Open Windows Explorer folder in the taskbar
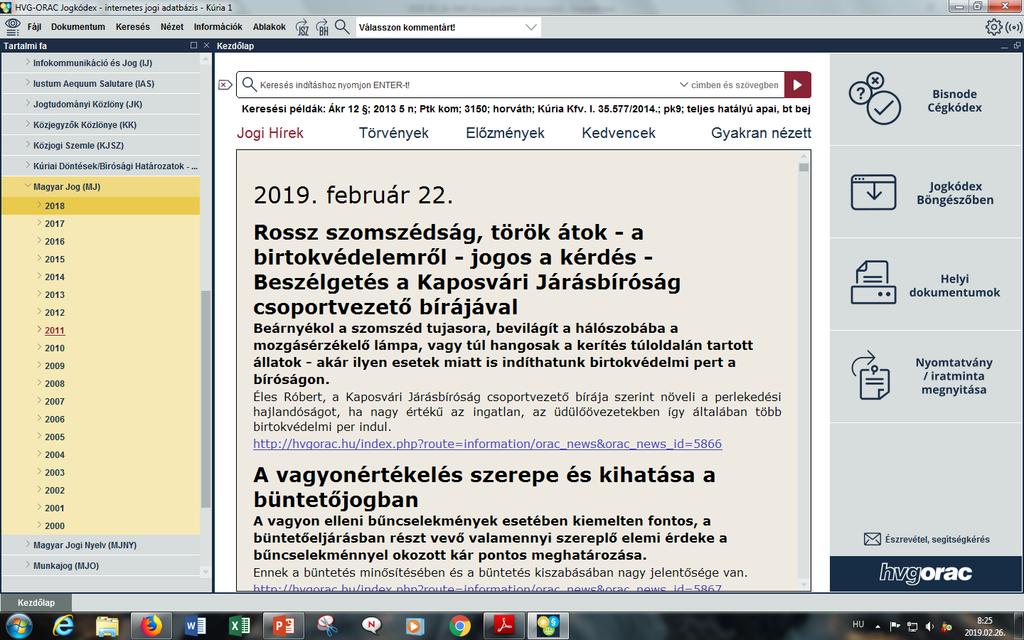 click(107, 626)
